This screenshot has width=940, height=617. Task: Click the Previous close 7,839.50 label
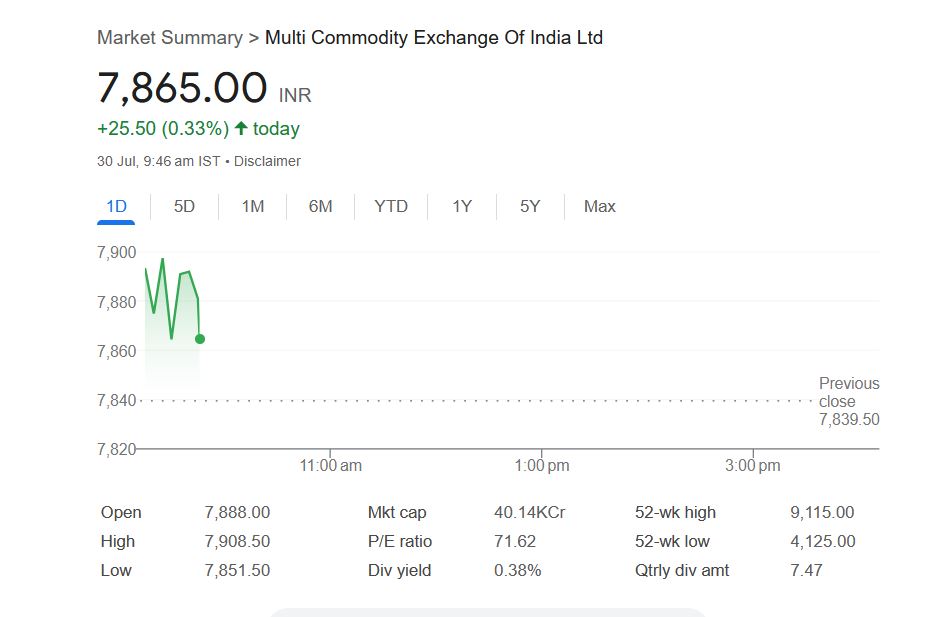click(x=849, y=401)
